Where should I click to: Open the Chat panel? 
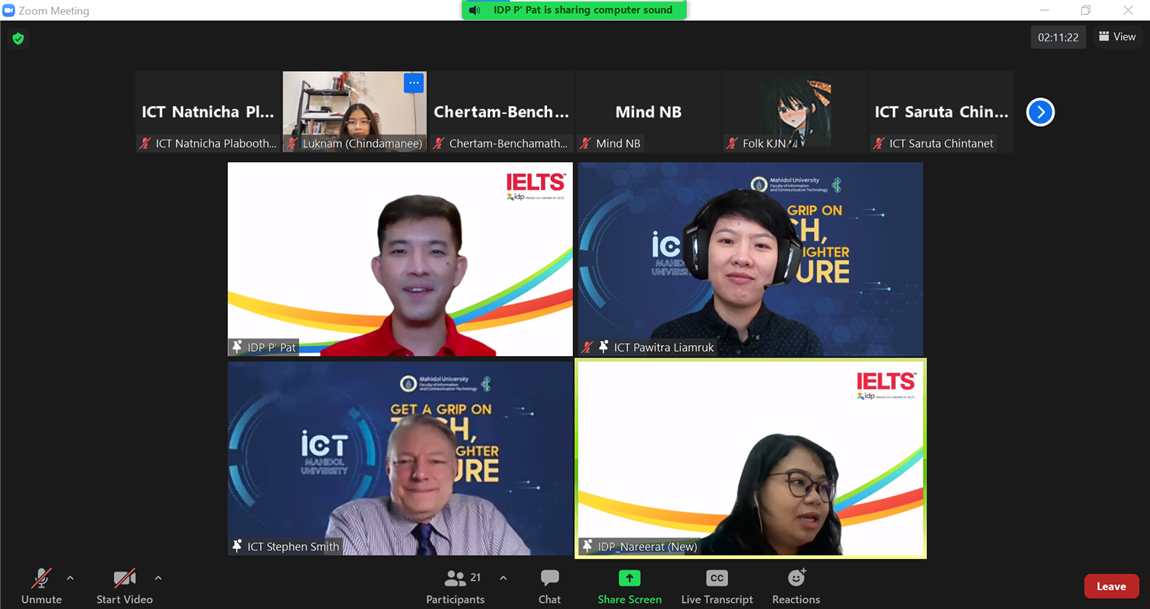pos(549,585)
